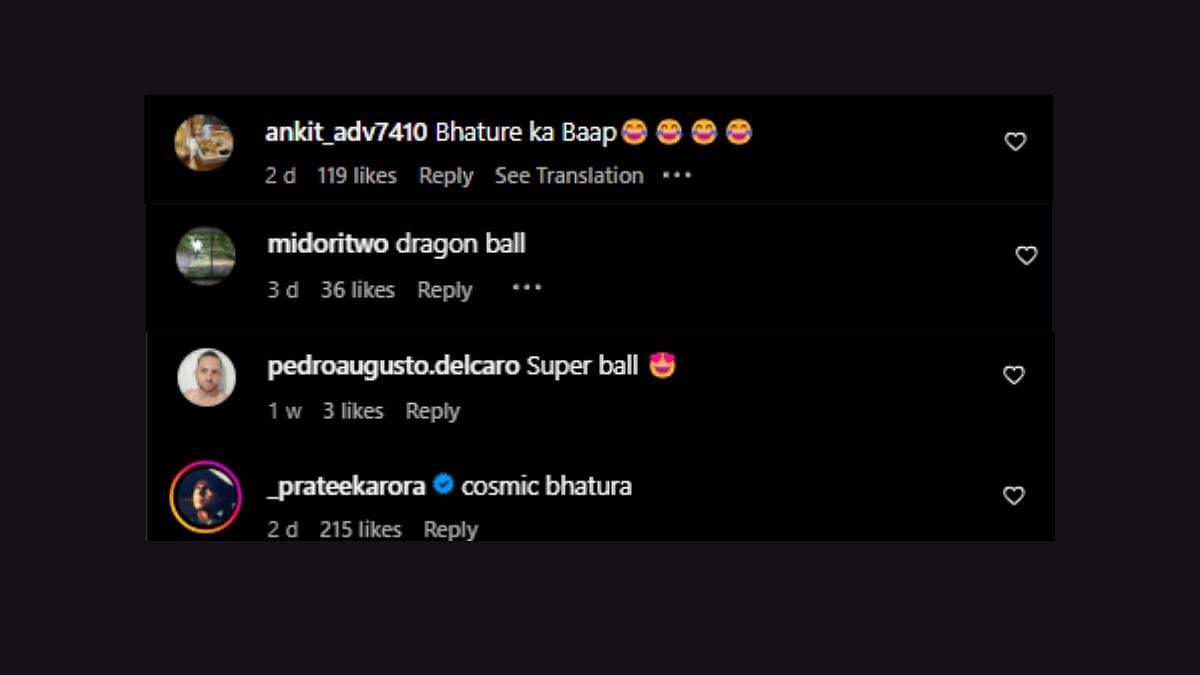Open ankit_adv7410's profile picture

coord(204,142)
